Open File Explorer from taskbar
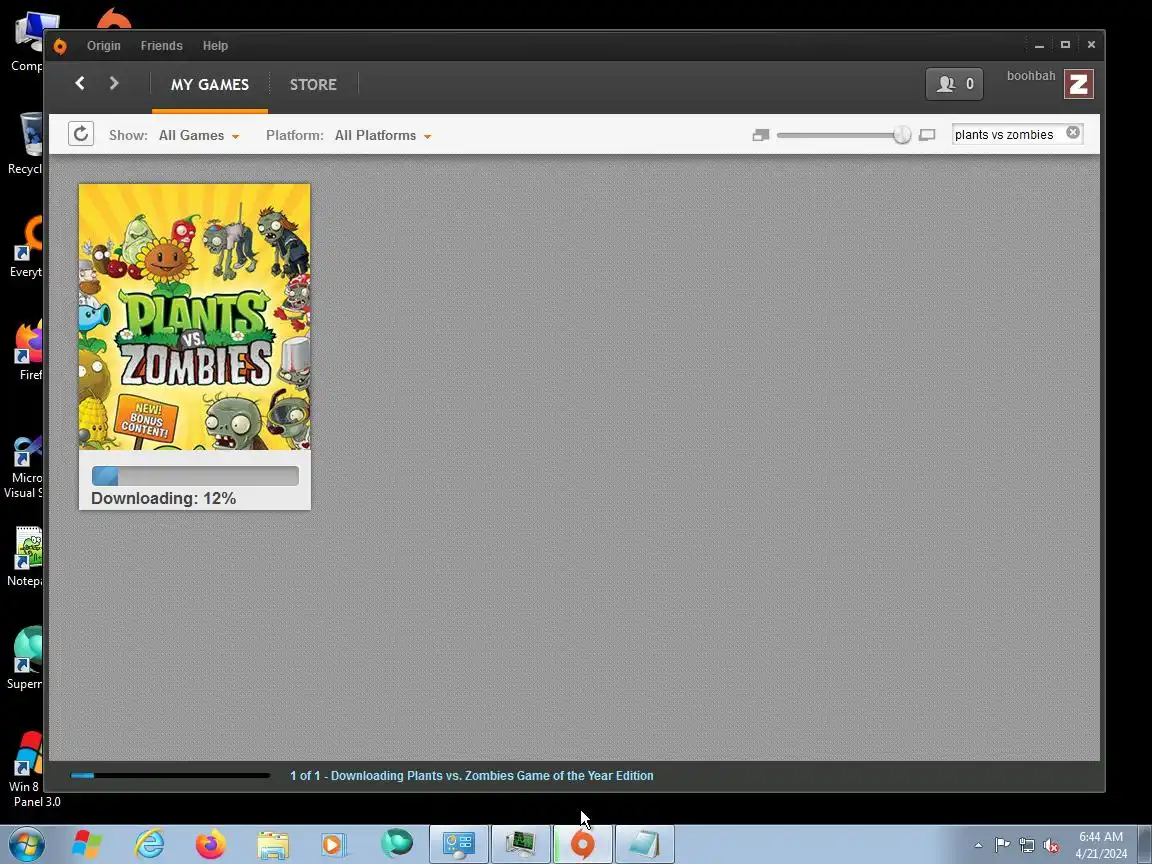Viewport: 1152px width, 864px height. point(273,844)
